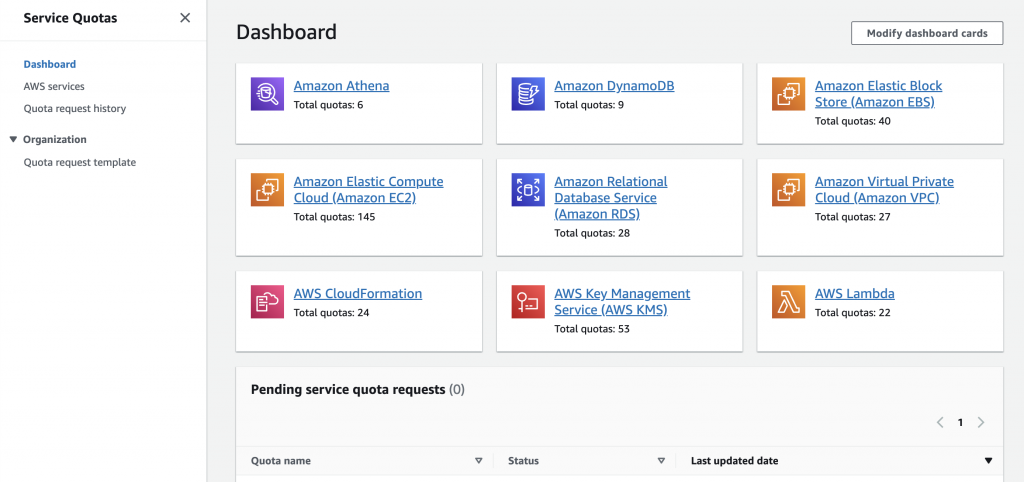Open AWS services in the sidebar

(54, 86)
